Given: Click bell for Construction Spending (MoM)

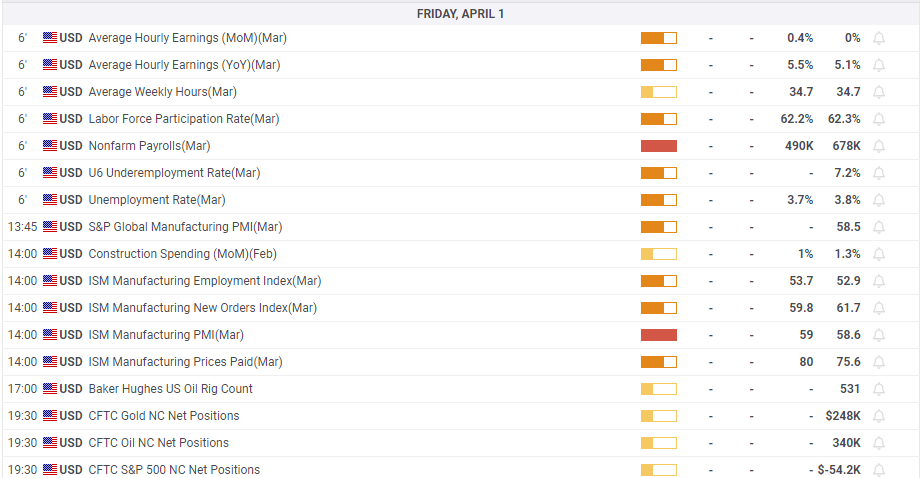Looking at the screenshot, I should (879, 254).
